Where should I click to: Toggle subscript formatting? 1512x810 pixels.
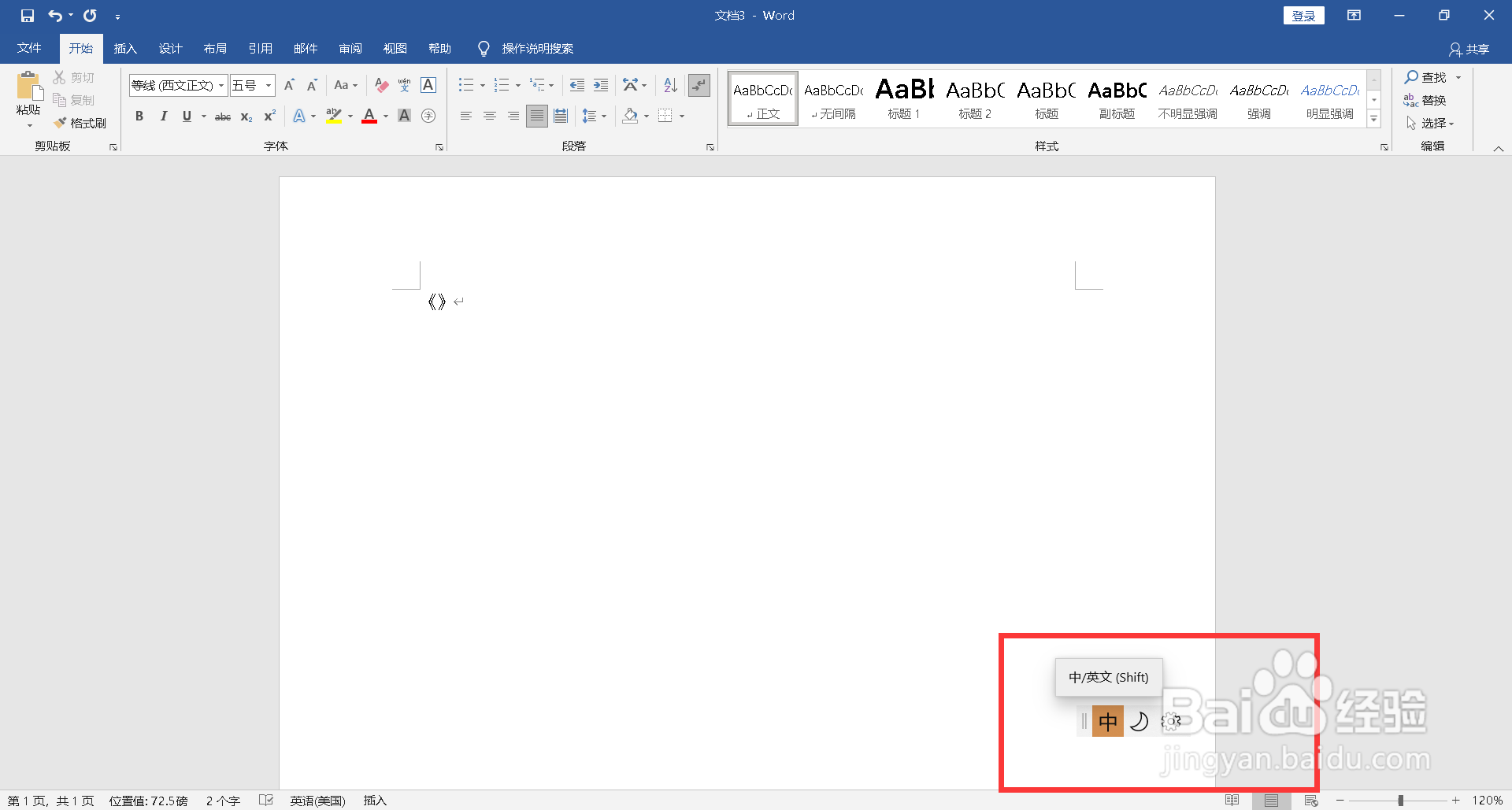[x=246, y=116]
